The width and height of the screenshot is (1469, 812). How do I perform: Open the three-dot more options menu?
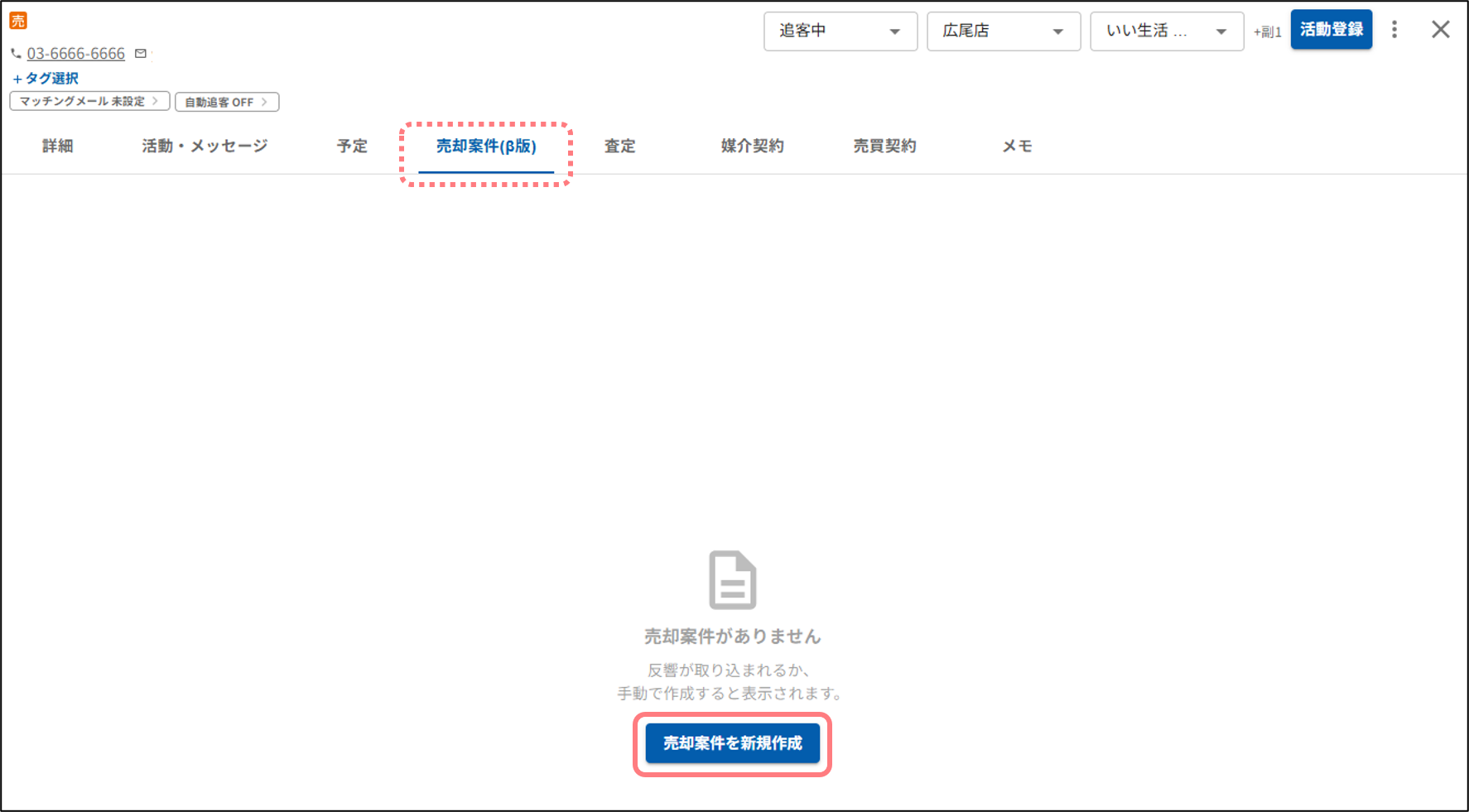(1394, 30)
